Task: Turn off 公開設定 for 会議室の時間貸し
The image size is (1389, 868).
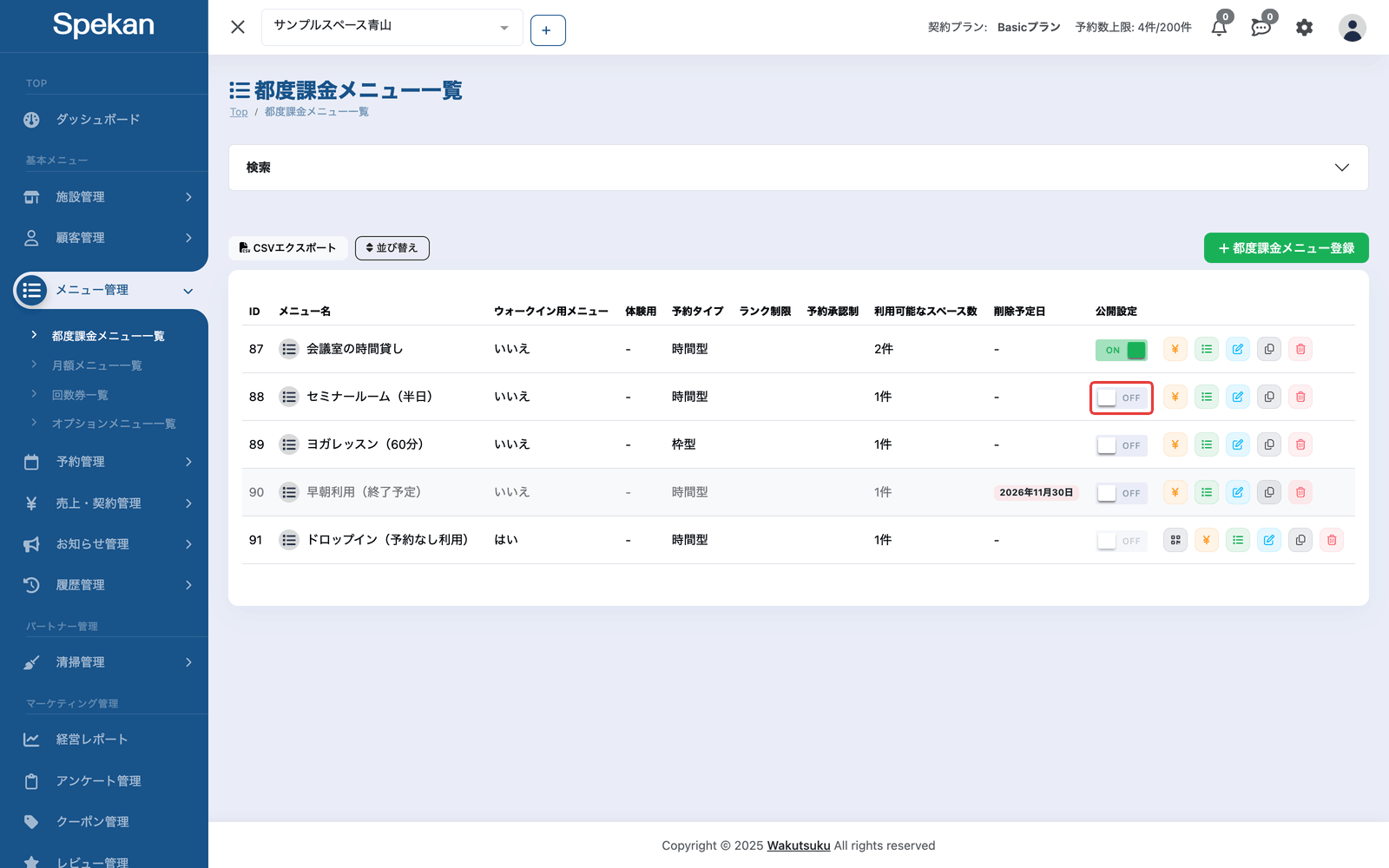Action: [x=1122, y=350]
